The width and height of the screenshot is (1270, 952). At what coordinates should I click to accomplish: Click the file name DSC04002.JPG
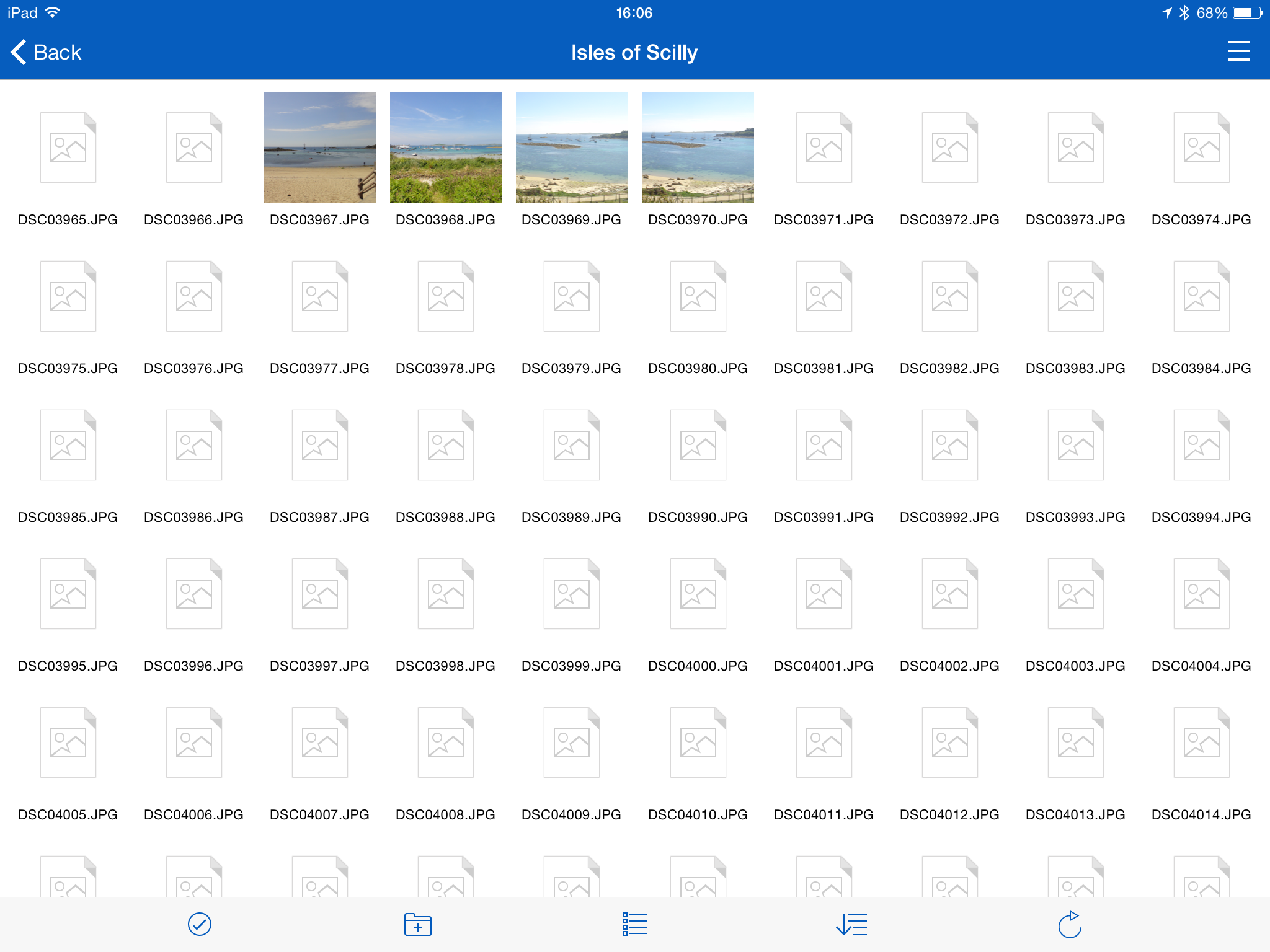(950, 666)
